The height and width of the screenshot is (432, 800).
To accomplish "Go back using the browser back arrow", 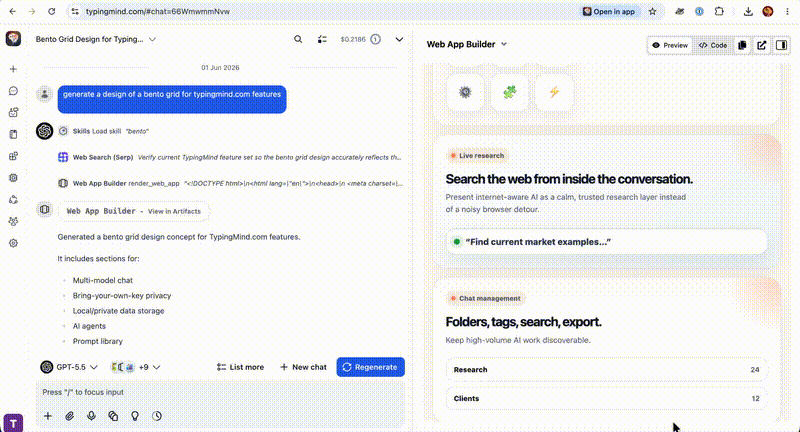I will pos(13,11).
